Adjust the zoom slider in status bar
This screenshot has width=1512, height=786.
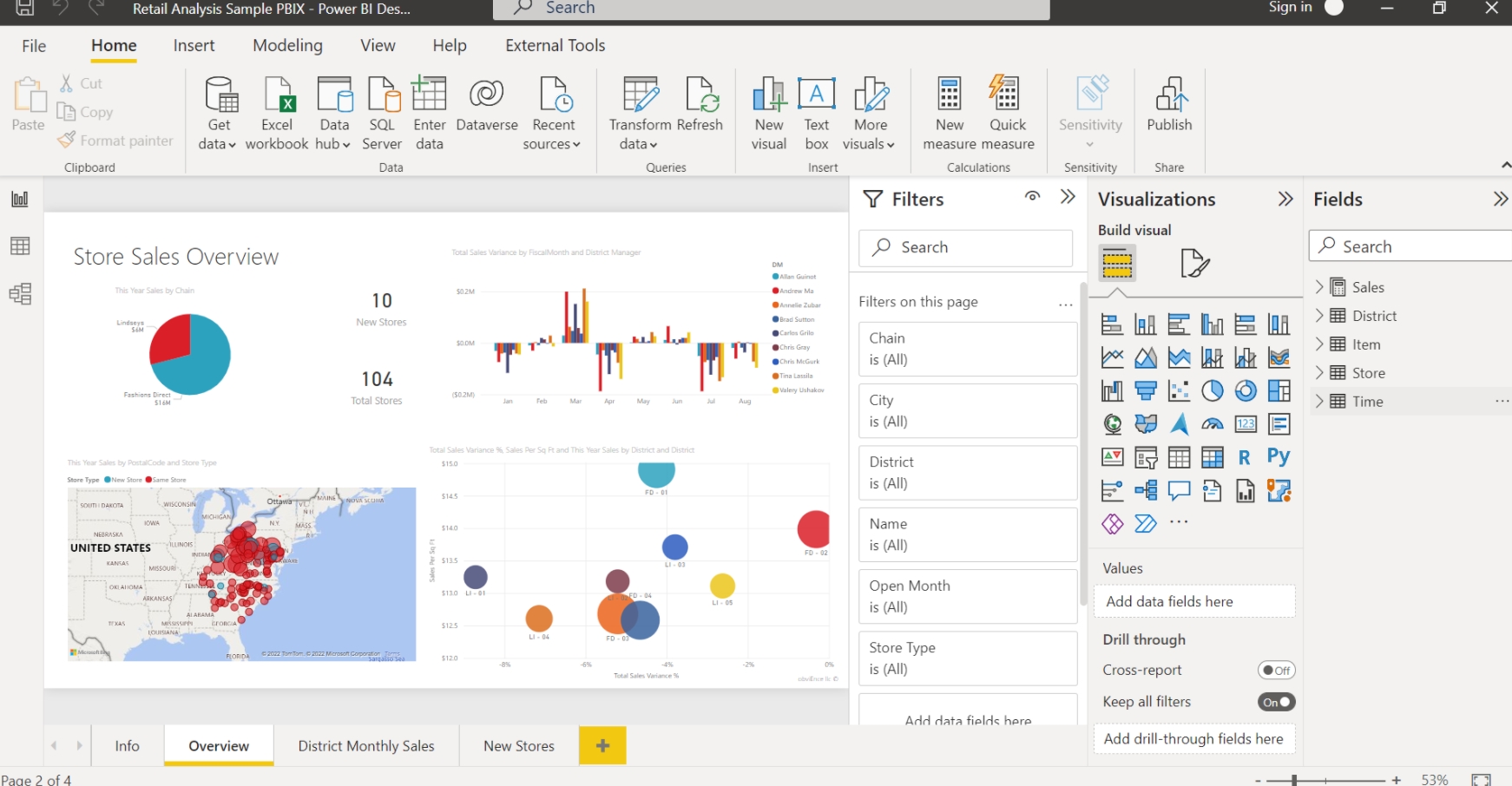pyautogui.click(x=1294, y=780)
